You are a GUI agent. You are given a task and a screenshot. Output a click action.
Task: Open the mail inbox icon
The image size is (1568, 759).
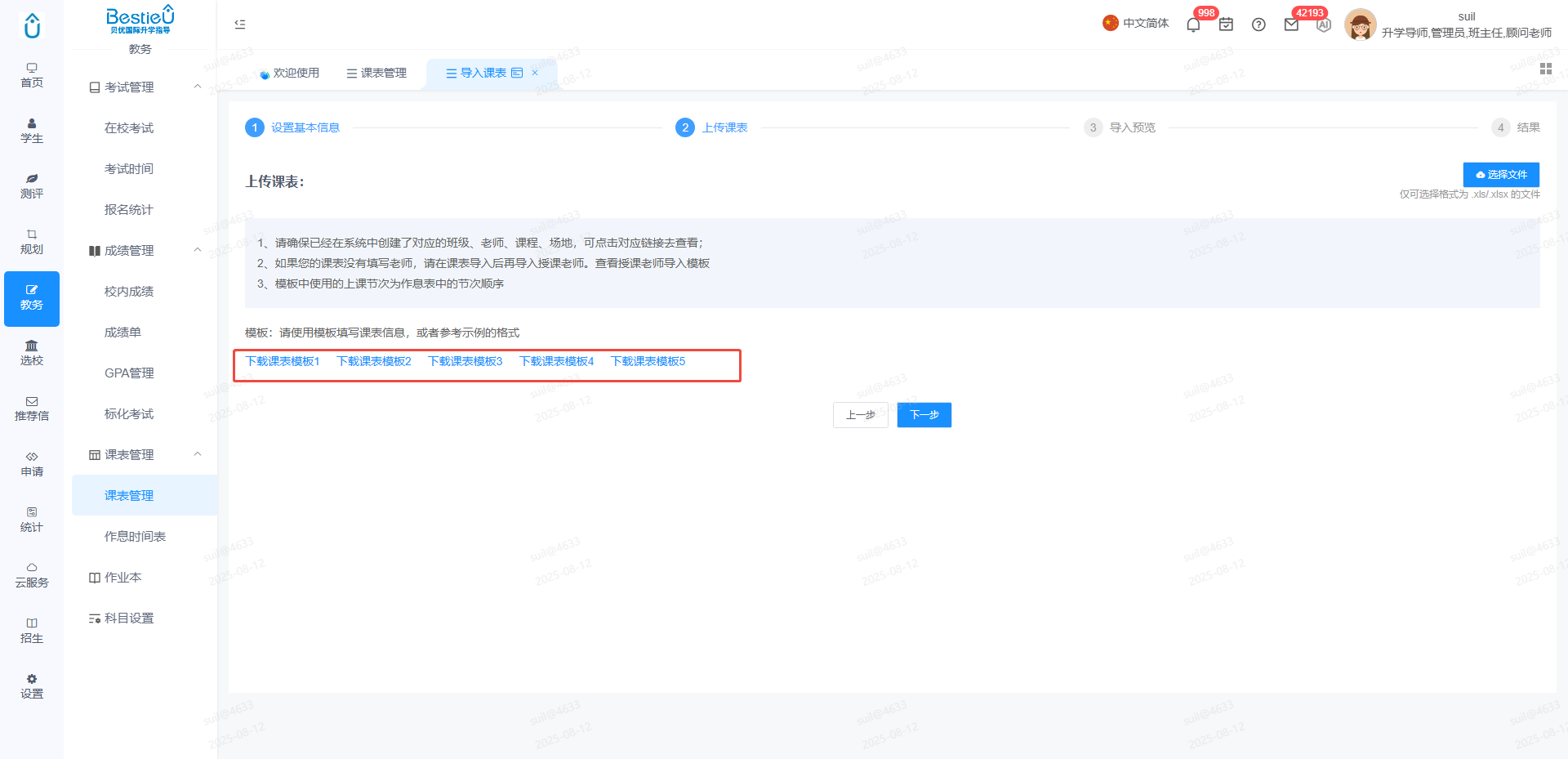pos(1291,25)
